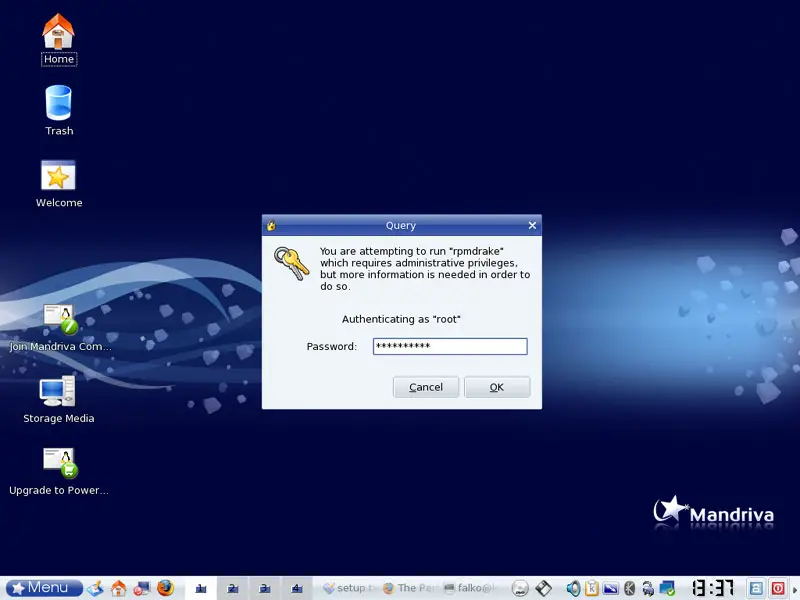Open the volume speaker tray icon
Screen dimensions: 800x600
573,588
